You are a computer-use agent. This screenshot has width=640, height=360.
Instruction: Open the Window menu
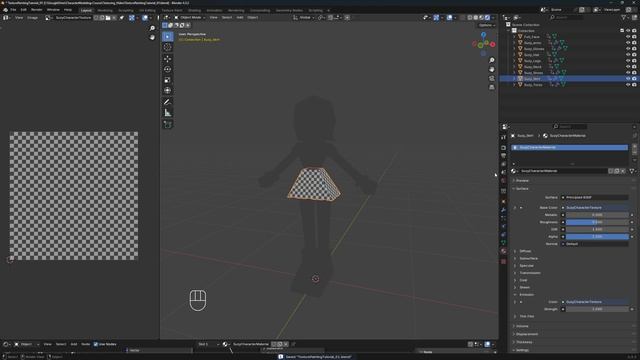pyautogui.click(x=53, y=10)
